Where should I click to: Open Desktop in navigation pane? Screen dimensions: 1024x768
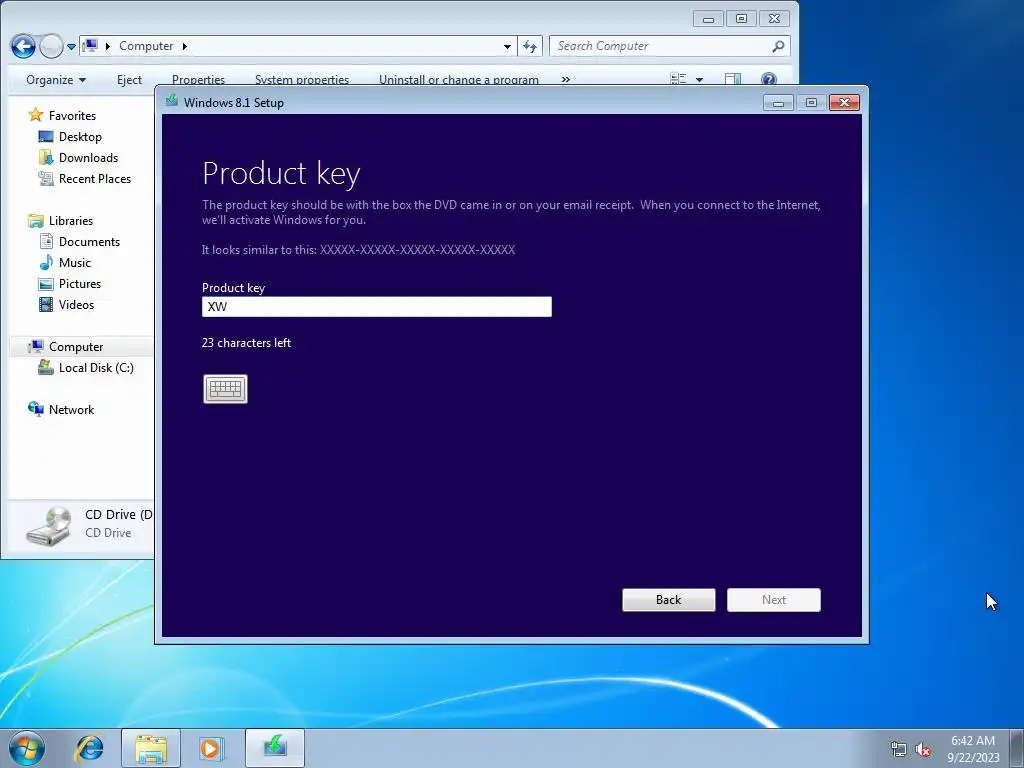click(80, 136)
